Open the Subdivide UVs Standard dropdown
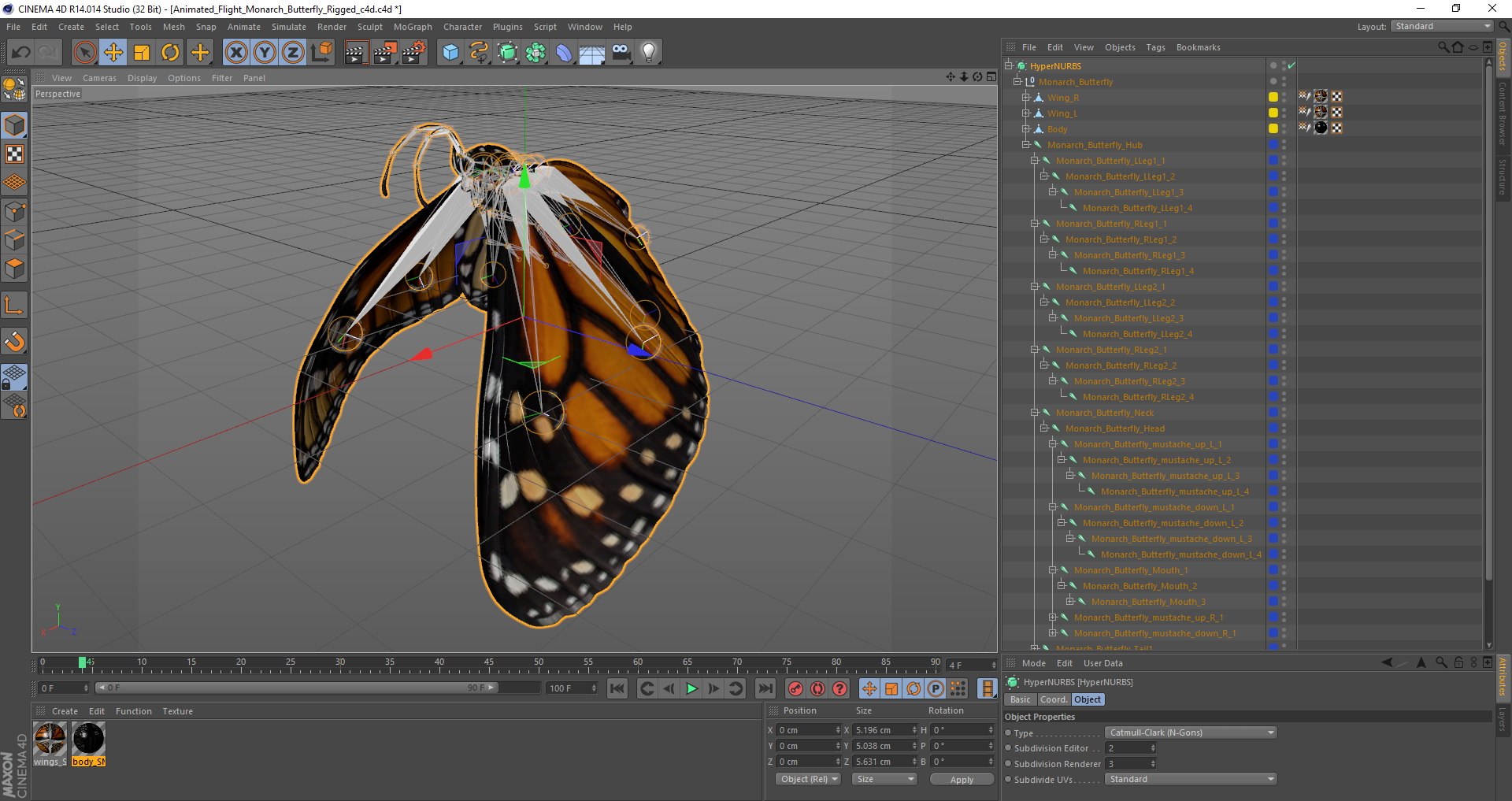 pos(1191,779)
